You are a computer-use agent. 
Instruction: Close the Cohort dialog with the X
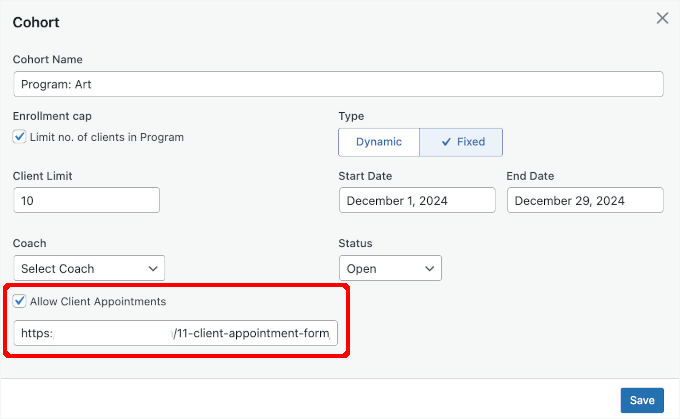click(x=662, y=18)
